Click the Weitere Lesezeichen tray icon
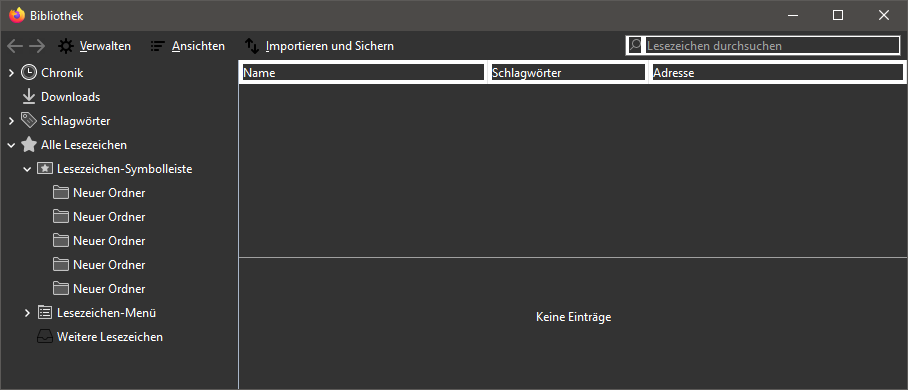This screenshot has width=908, height=390. tap(45, 337)
